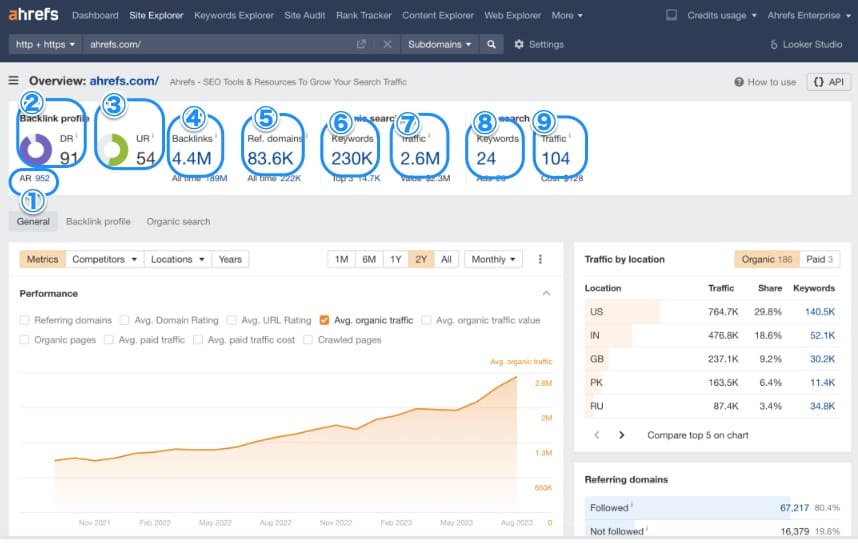Click the next arrow under traffic table
This screenshot has width=858, height=543.
point(621,435)
